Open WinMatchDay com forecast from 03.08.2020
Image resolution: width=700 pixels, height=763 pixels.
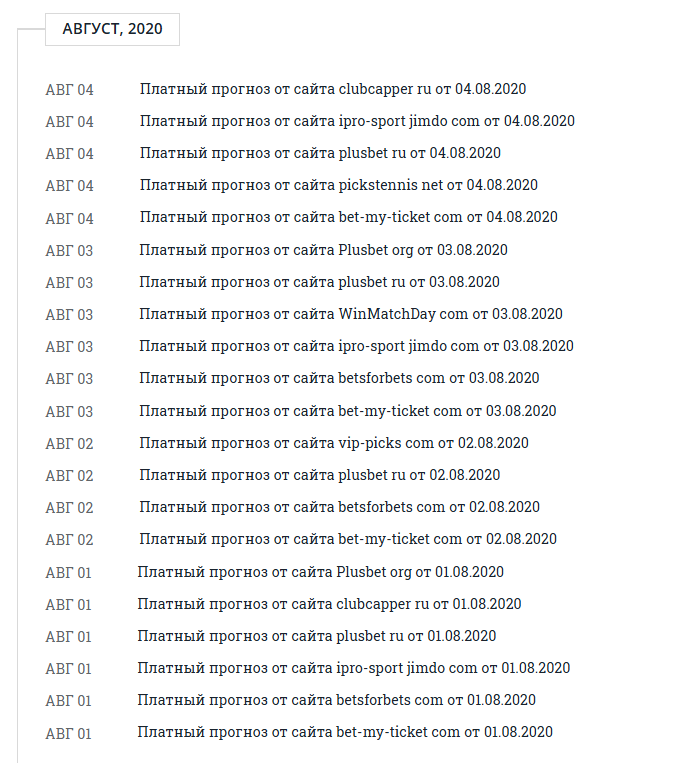(x=351, y=314)
